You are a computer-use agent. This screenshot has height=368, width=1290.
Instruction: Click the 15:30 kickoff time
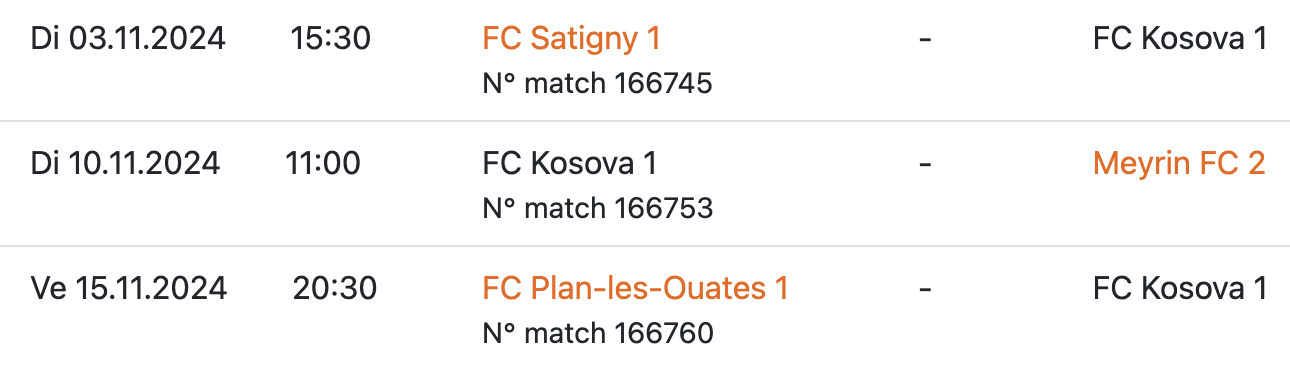pos(331,39)
